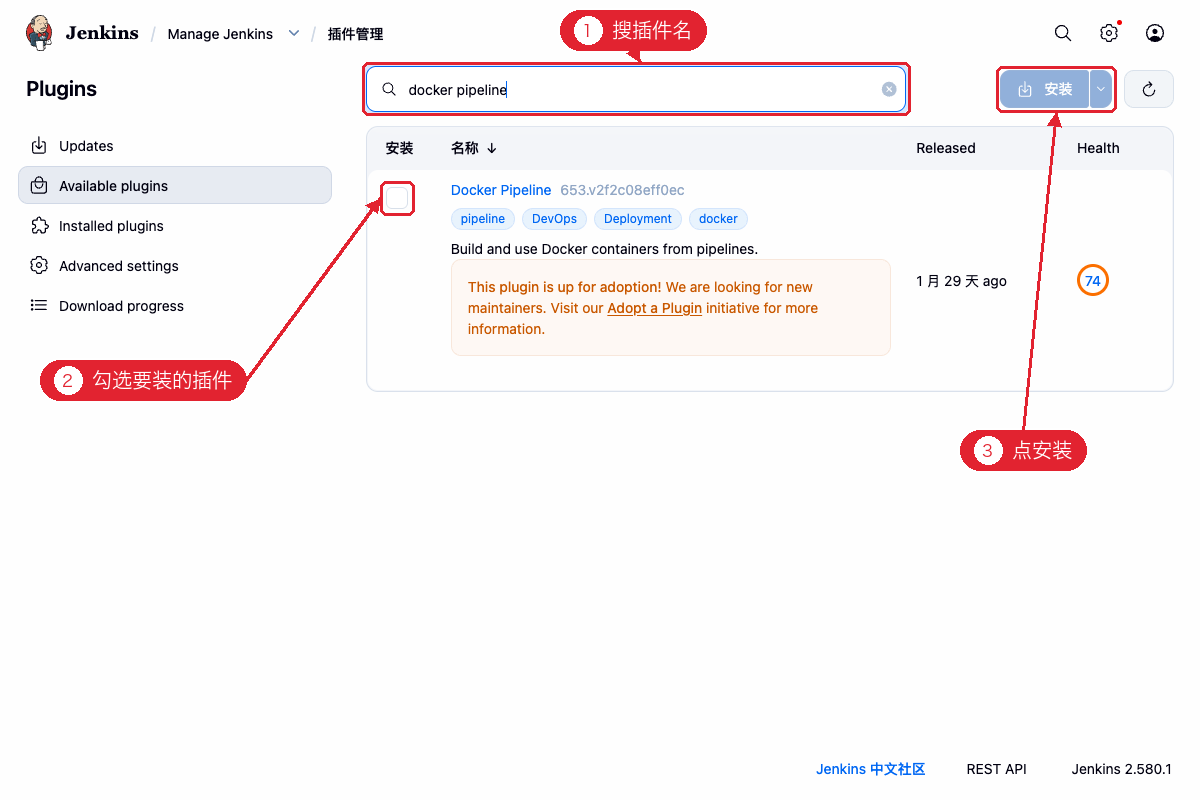Show Download progress page

pyautogui.click(x=175, y=306)
